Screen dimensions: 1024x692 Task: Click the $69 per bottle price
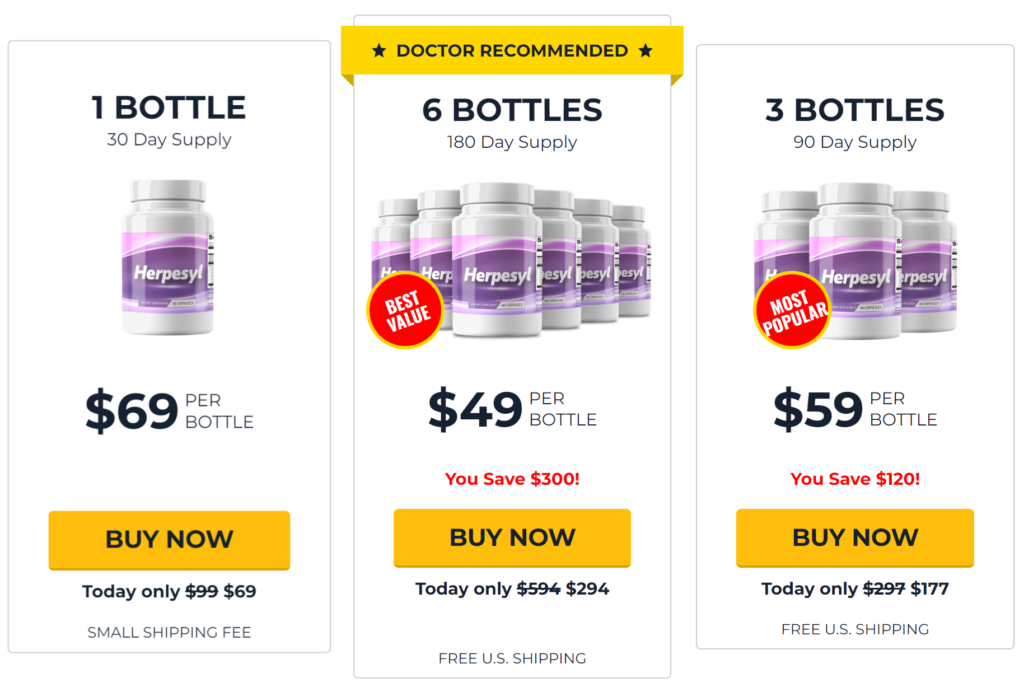(x=169, y=411)
